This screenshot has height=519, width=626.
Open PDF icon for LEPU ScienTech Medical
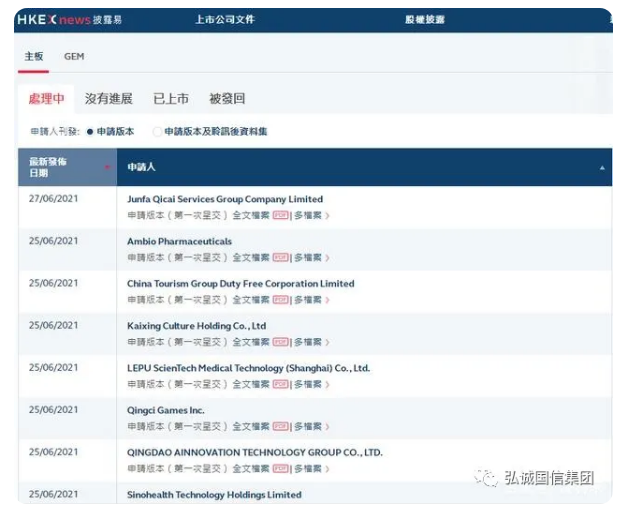pos(281,384)
